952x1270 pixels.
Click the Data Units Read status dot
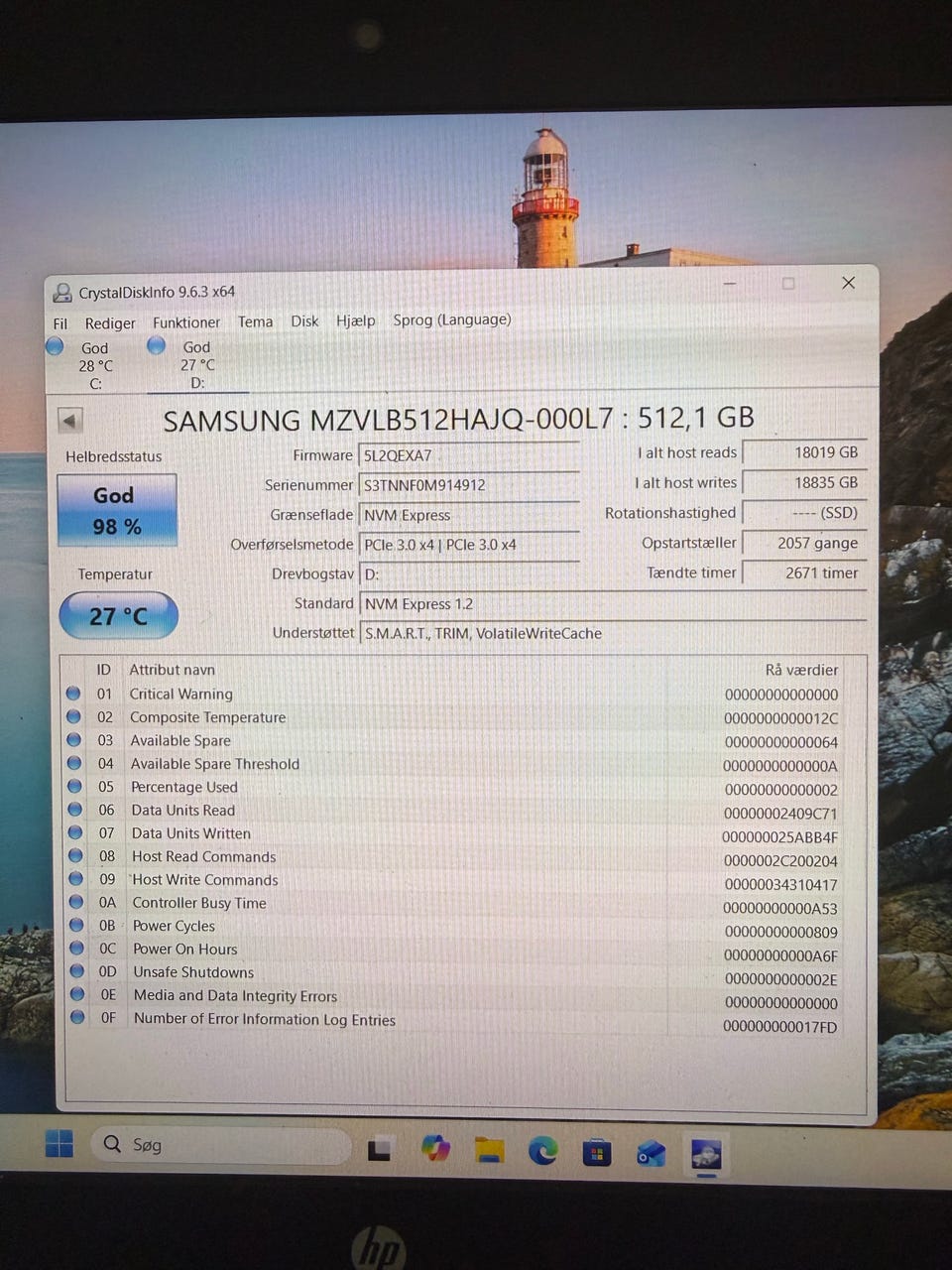click(x=75, y=809)
